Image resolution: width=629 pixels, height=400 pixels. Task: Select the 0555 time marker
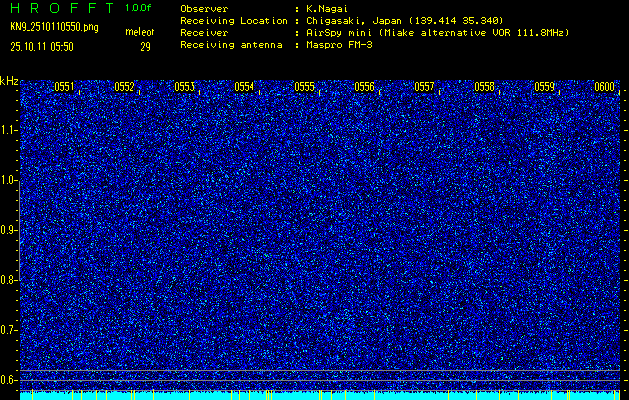coord(304,87)
